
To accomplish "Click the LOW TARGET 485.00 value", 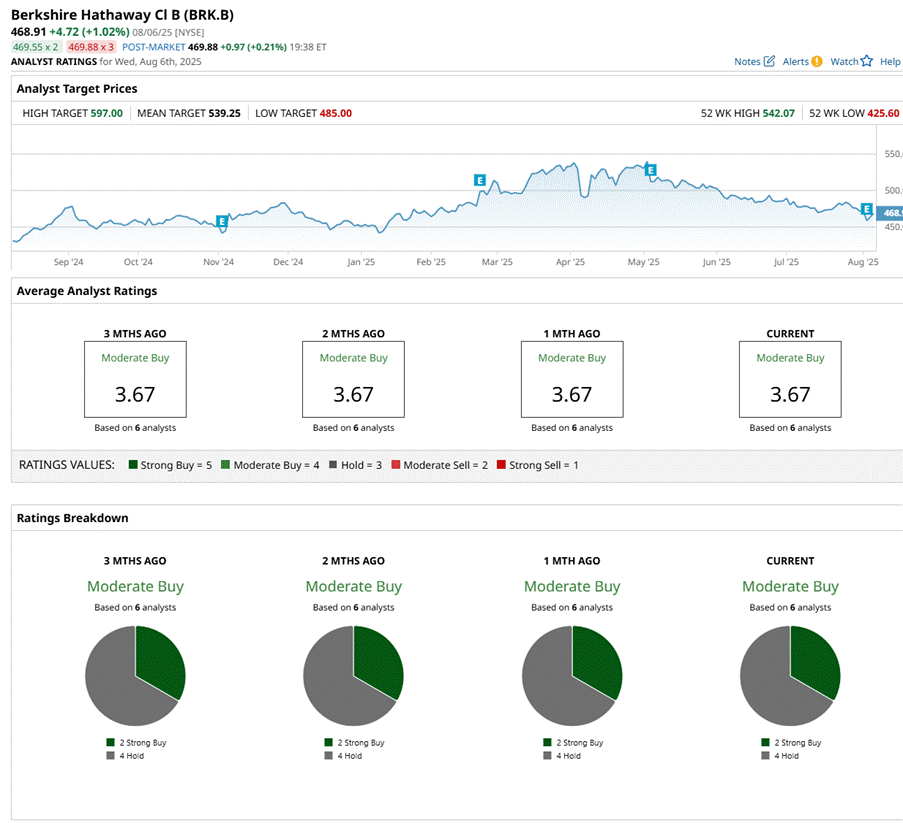I will pyautogui.click(x=336, y=113).
